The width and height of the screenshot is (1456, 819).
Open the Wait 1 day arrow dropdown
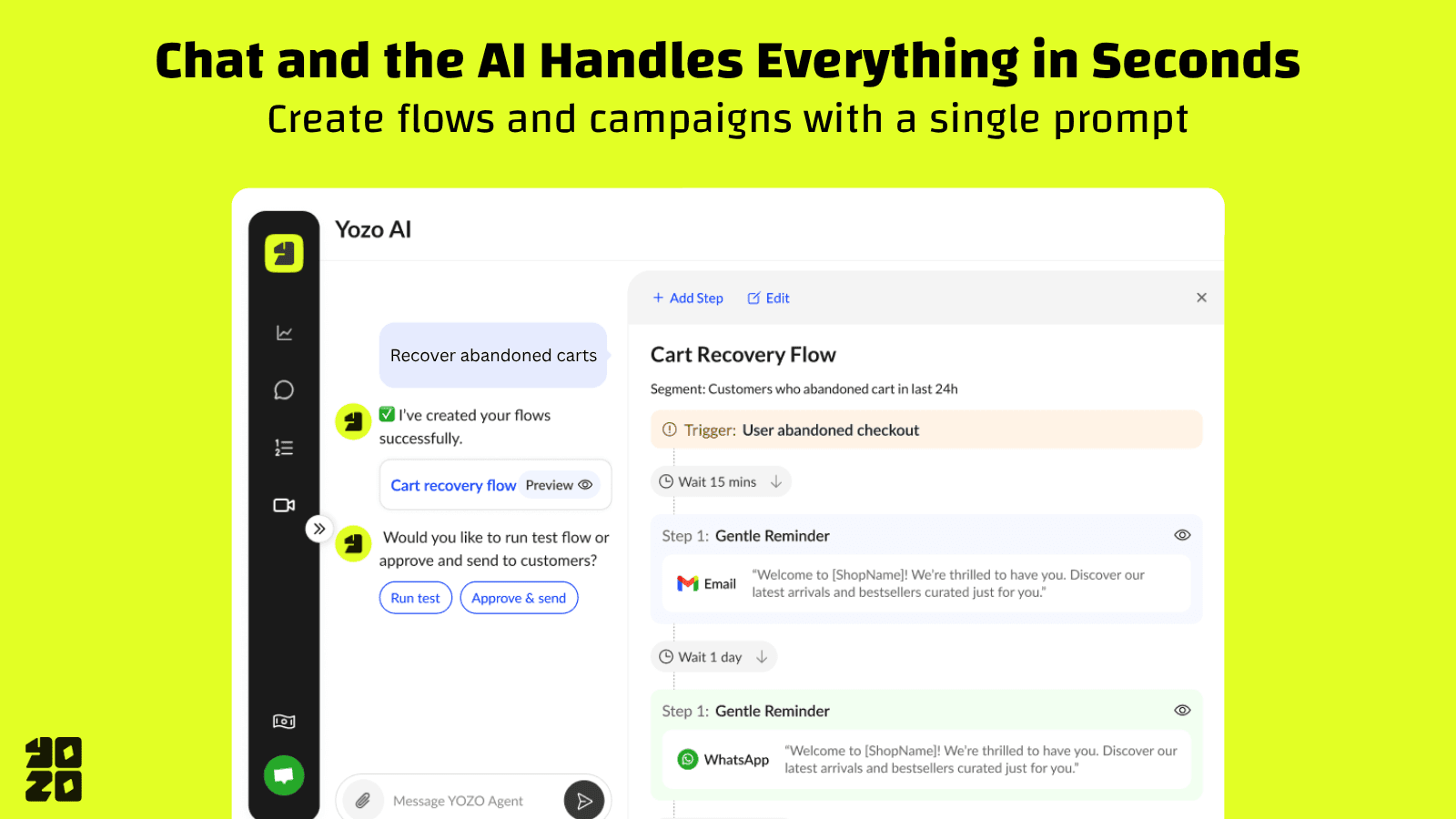point(762,657)
